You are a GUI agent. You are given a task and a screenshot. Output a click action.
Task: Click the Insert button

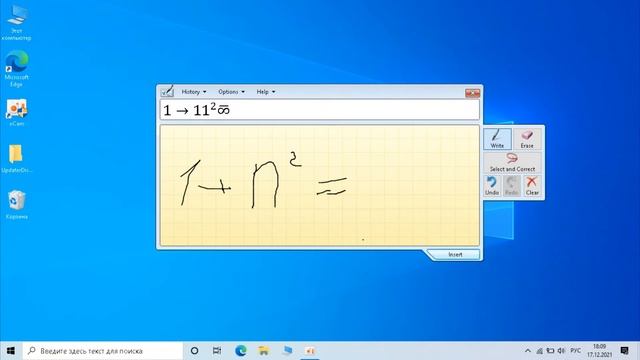click(x=455, y=254)
